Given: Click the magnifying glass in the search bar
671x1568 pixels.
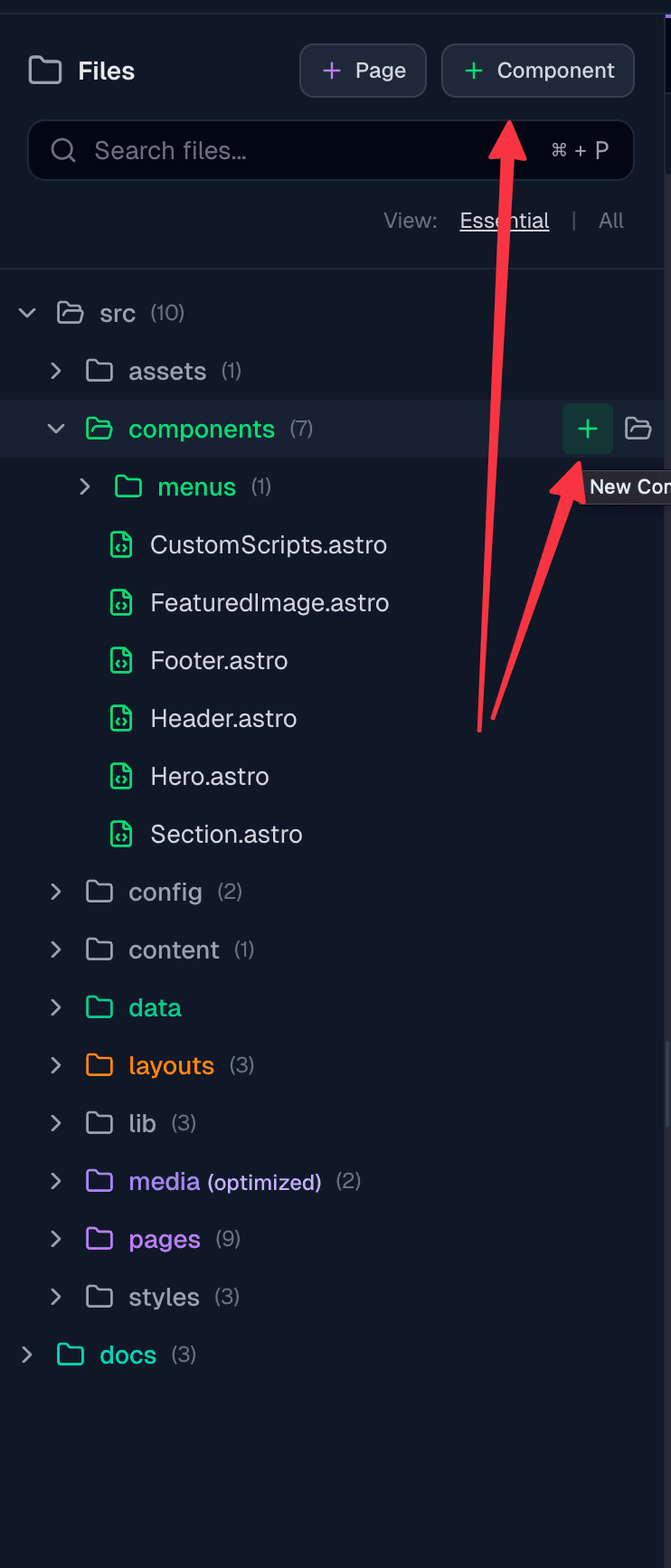Looking at the screenshot, I should coord(62,150).
